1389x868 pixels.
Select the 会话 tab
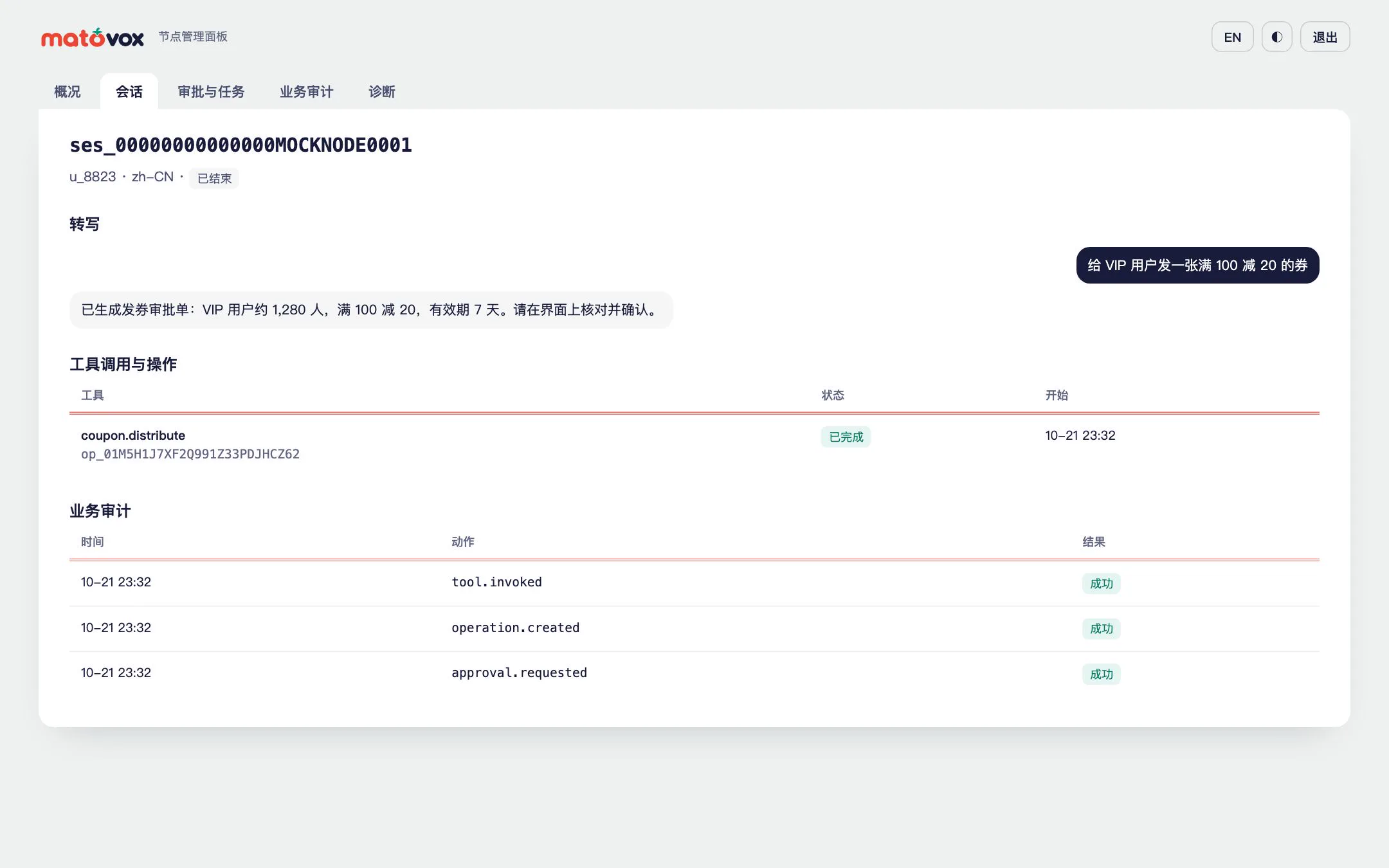[129, 92]
